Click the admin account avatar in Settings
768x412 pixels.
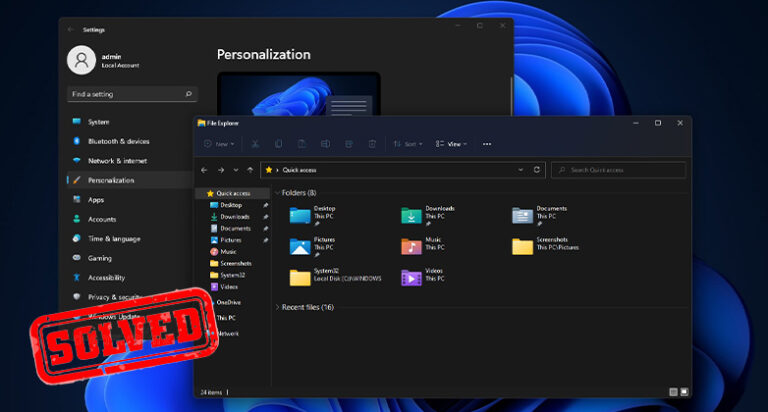pos(81,60)
